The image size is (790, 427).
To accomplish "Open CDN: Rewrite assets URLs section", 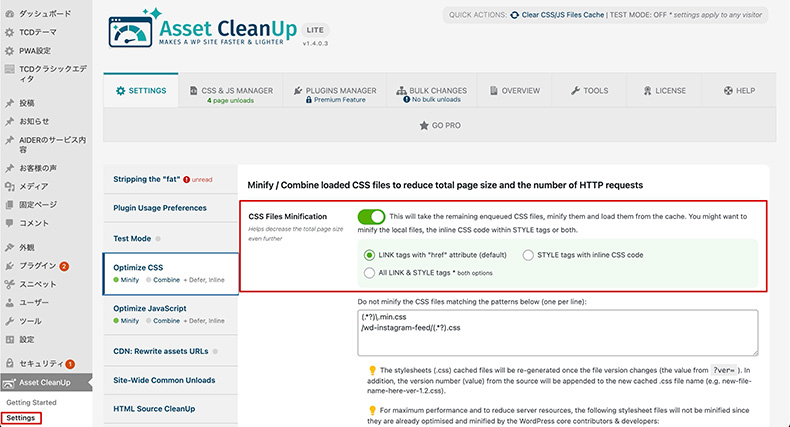I will (170, 351).
